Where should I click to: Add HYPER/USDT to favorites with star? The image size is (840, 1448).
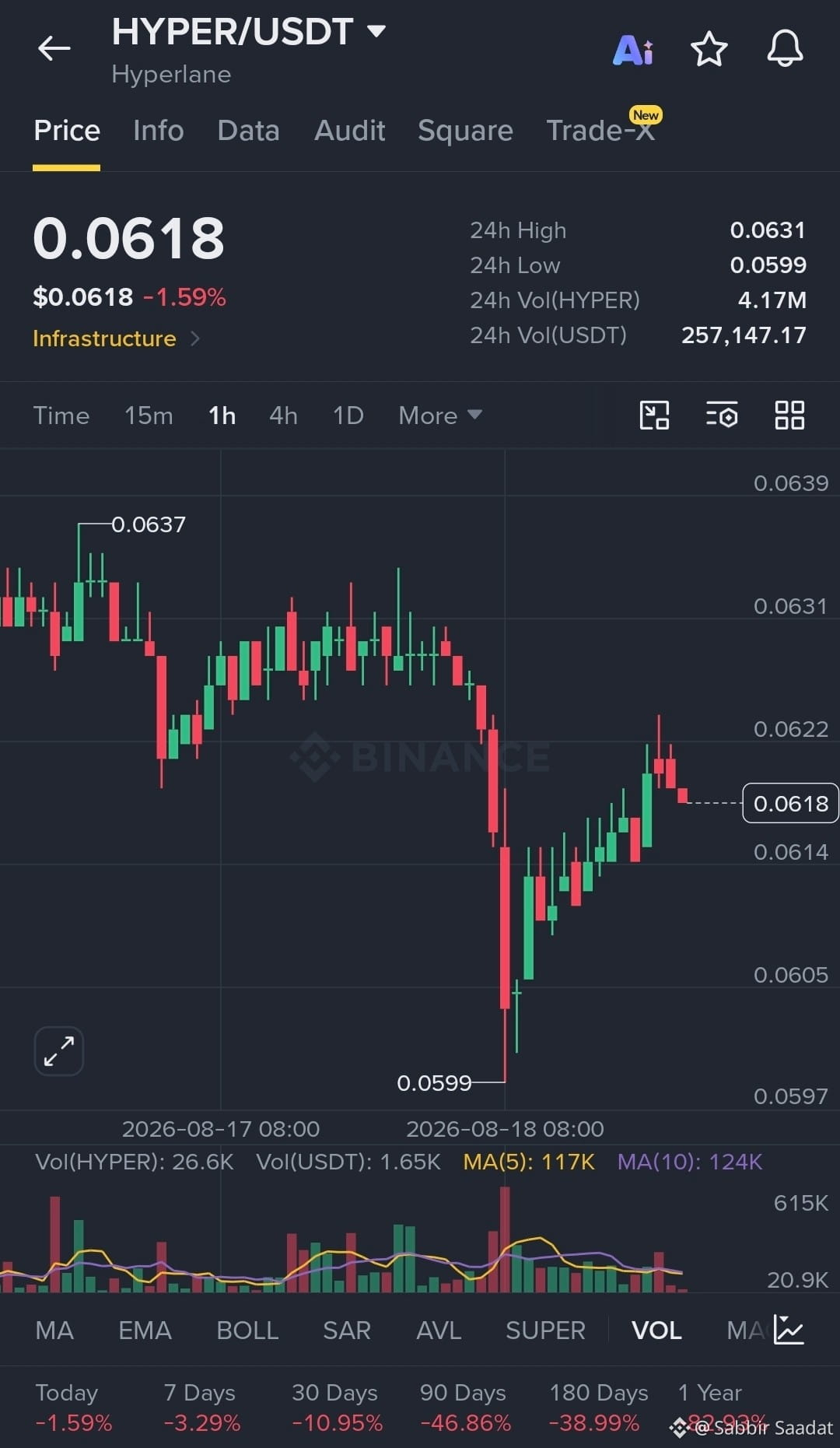(x=709, y=49)
